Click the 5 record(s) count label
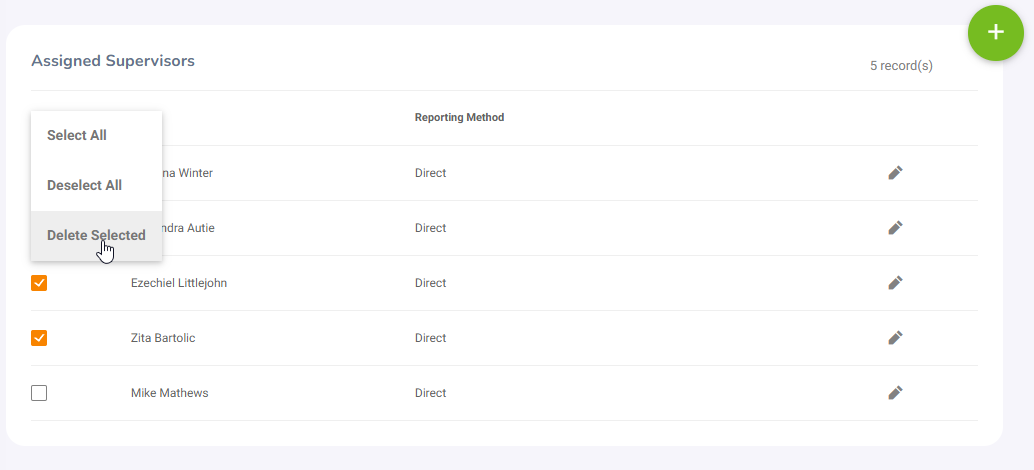 pos(901,66)
